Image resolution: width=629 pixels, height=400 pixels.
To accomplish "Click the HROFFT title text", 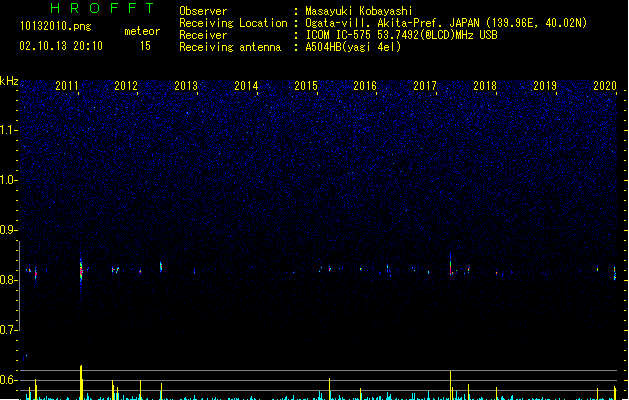I will click(102, 8).
